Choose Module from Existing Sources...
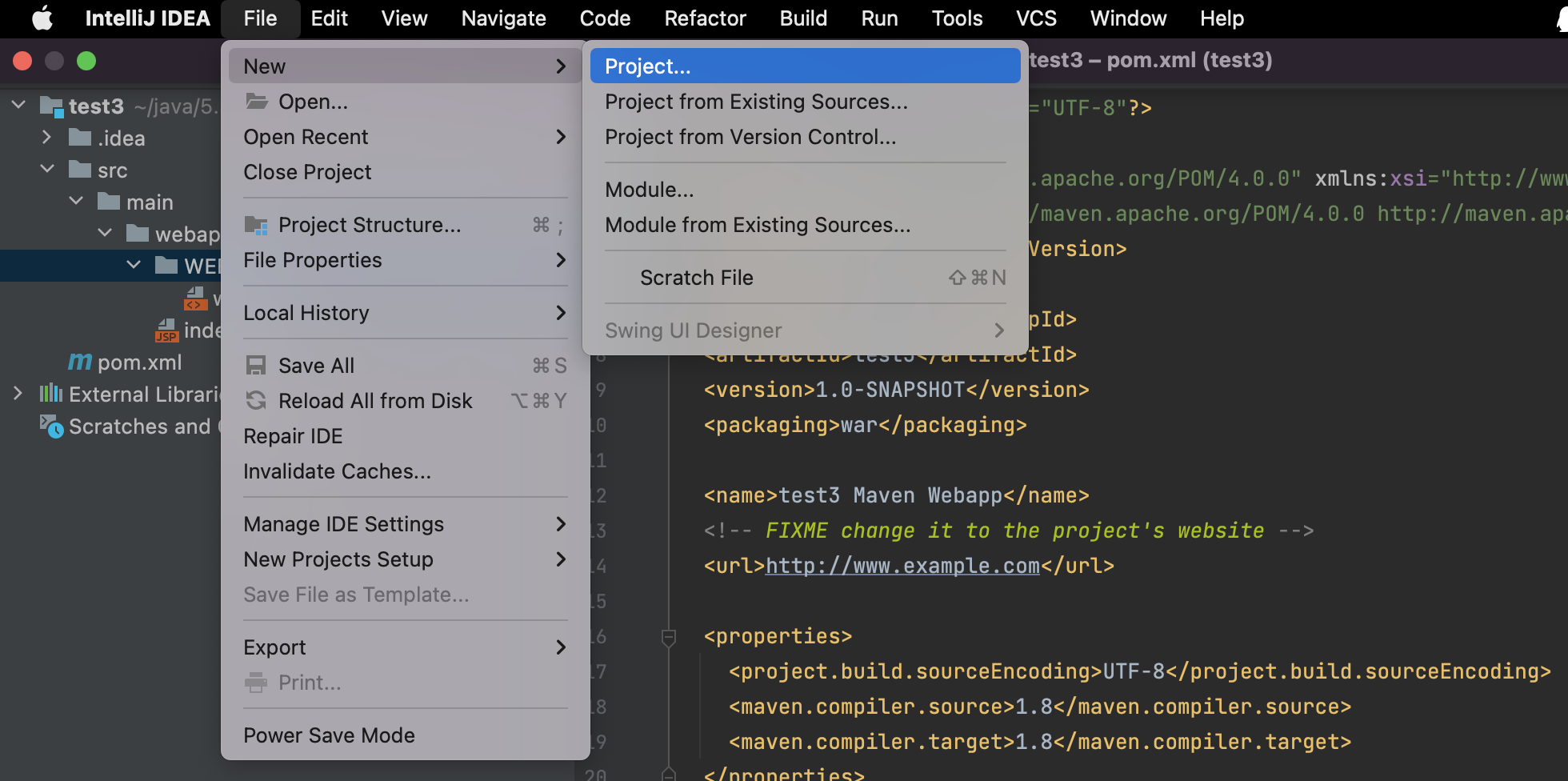1568x781 pixels. [805, 225]
